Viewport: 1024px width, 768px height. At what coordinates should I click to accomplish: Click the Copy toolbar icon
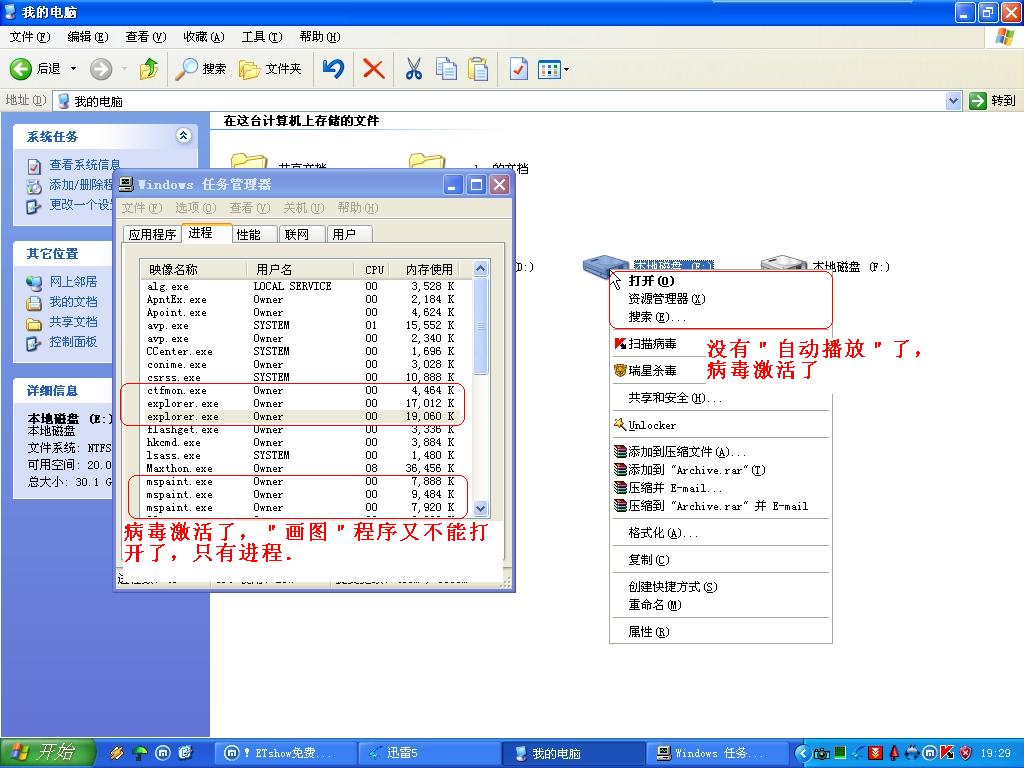446,69
